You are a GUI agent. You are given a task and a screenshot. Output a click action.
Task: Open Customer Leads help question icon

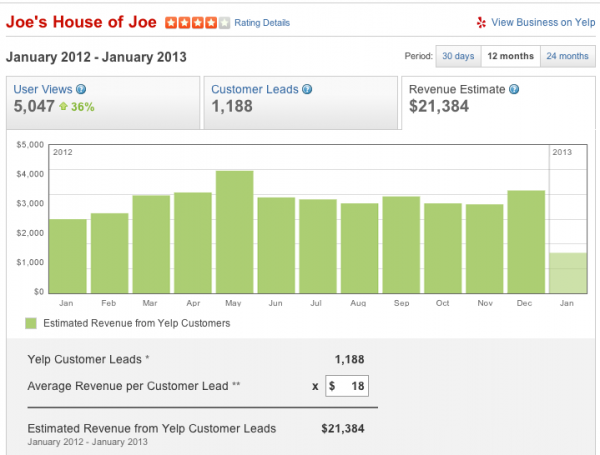[307, 89]
